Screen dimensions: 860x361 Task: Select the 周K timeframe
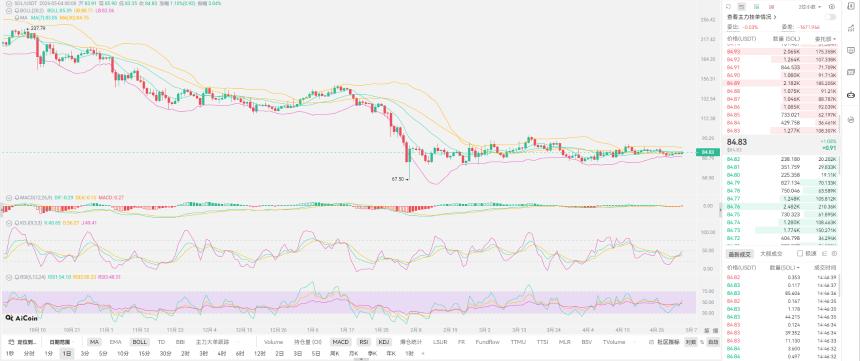[334, 353]
